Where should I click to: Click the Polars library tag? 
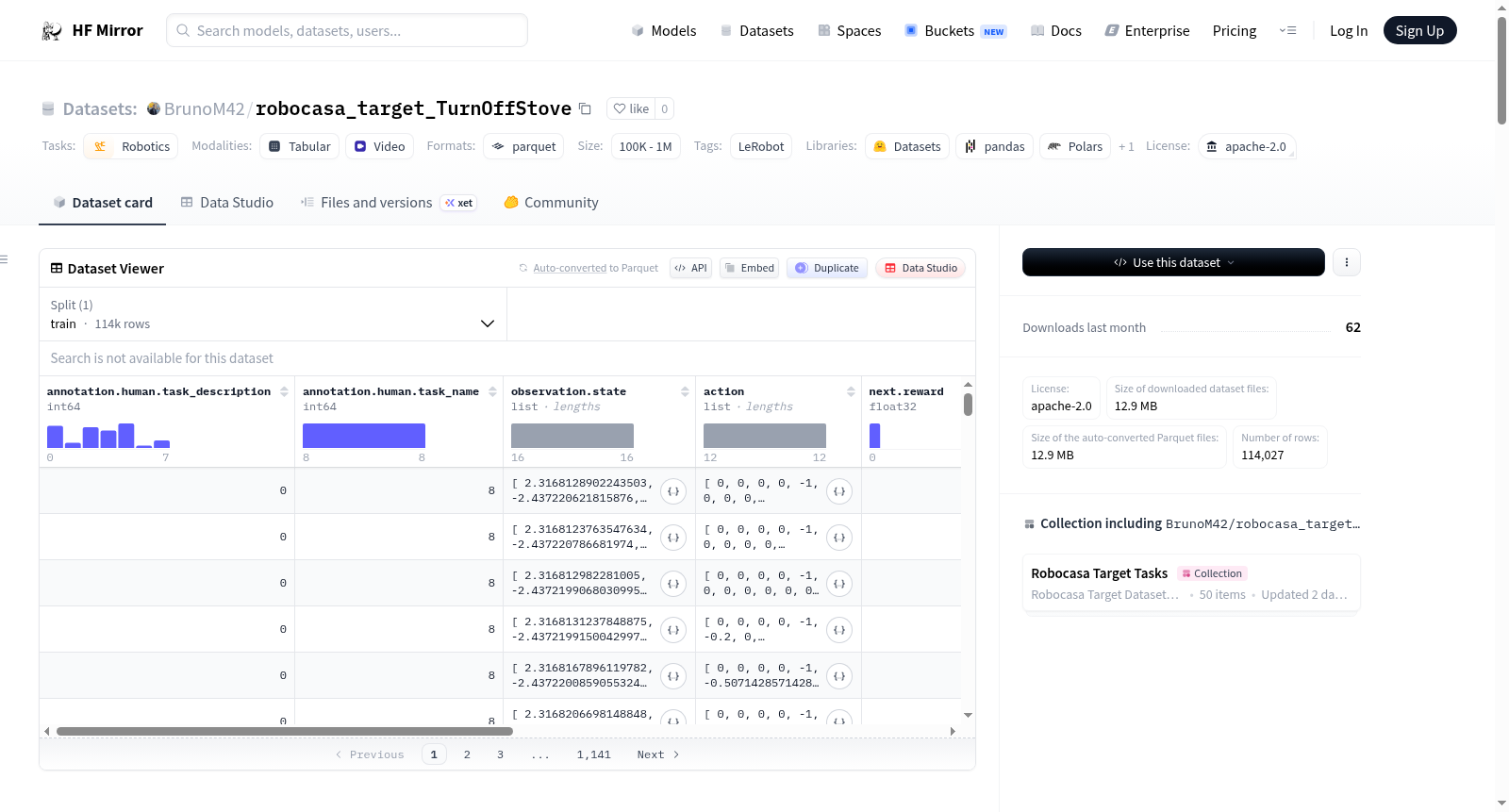[x=1074, y=146]
